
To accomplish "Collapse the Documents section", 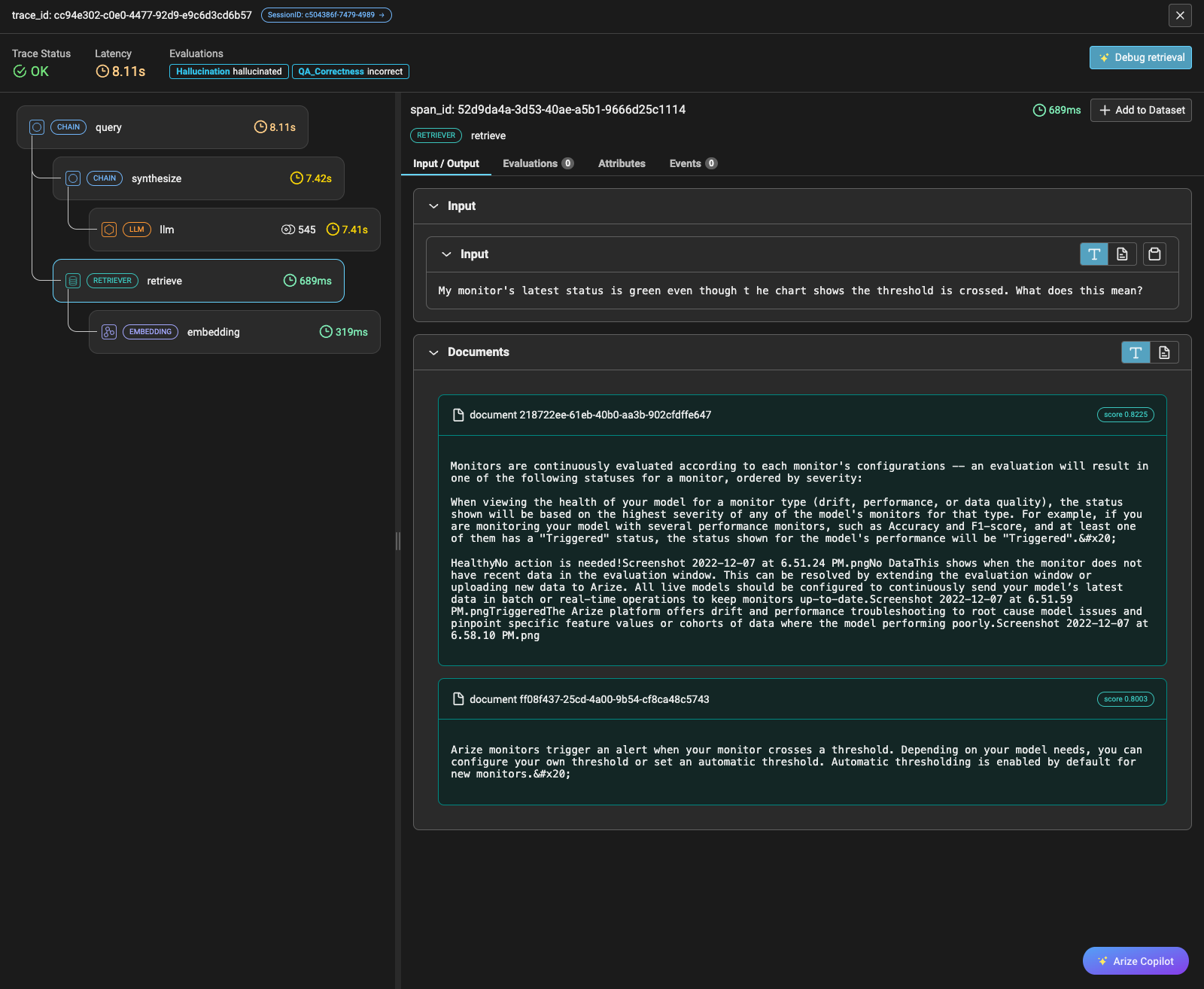I will (433, 351).
